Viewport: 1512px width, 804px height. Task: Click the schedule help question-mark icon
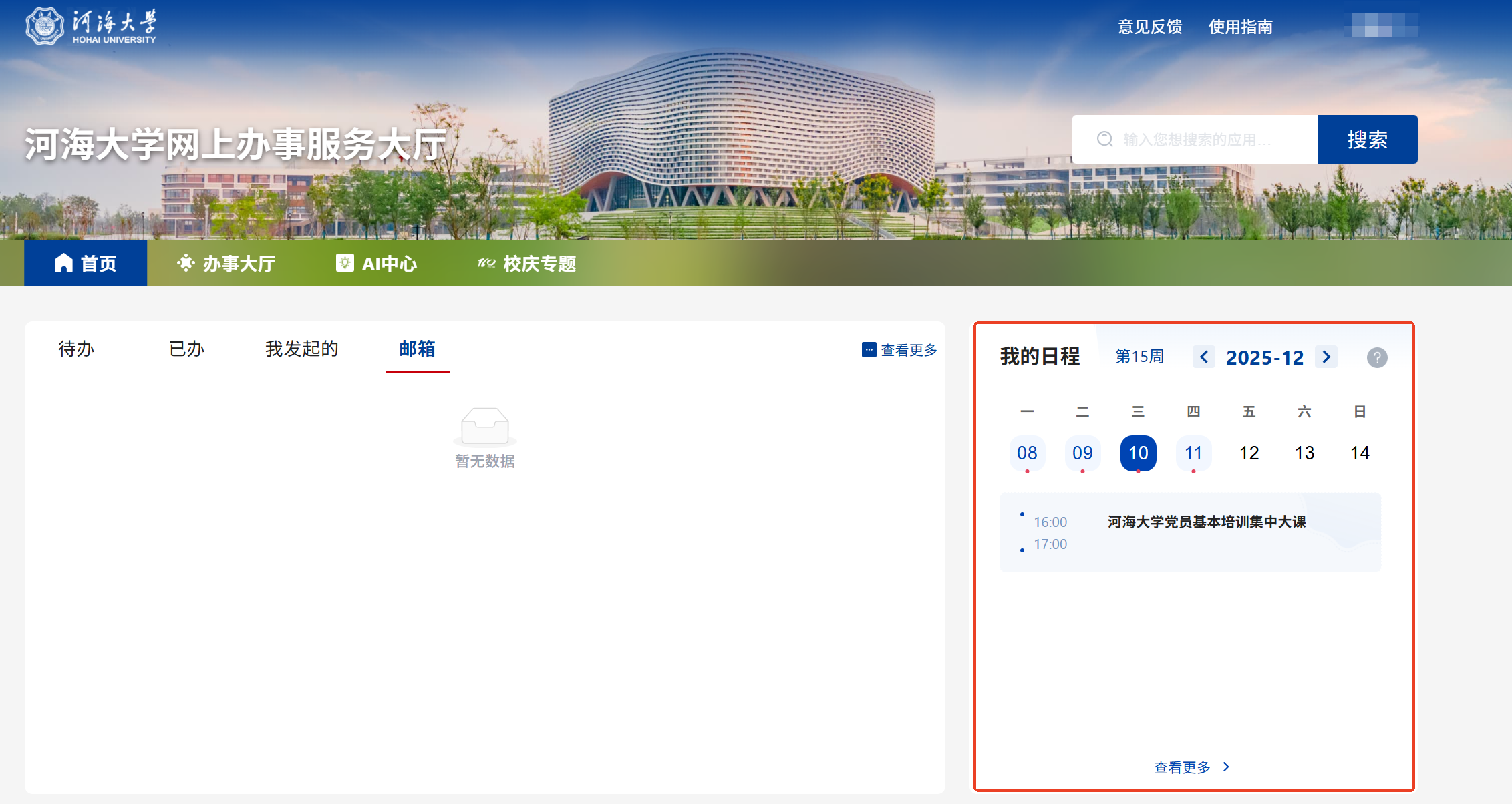coord(1376,357)
